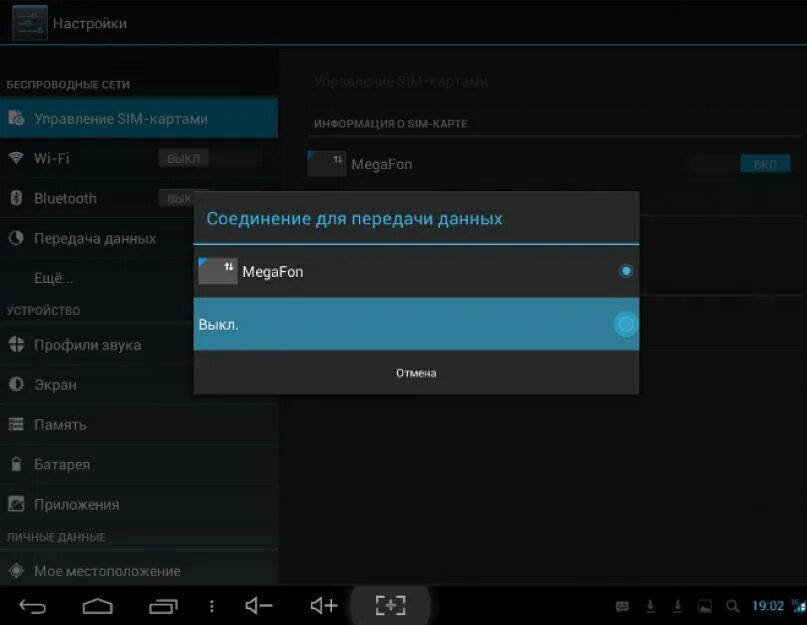The width and height of the screenshot is (807, 625).
Task: Open the Память settings entry
Action: pyautogui.click(x=139, y=425)
